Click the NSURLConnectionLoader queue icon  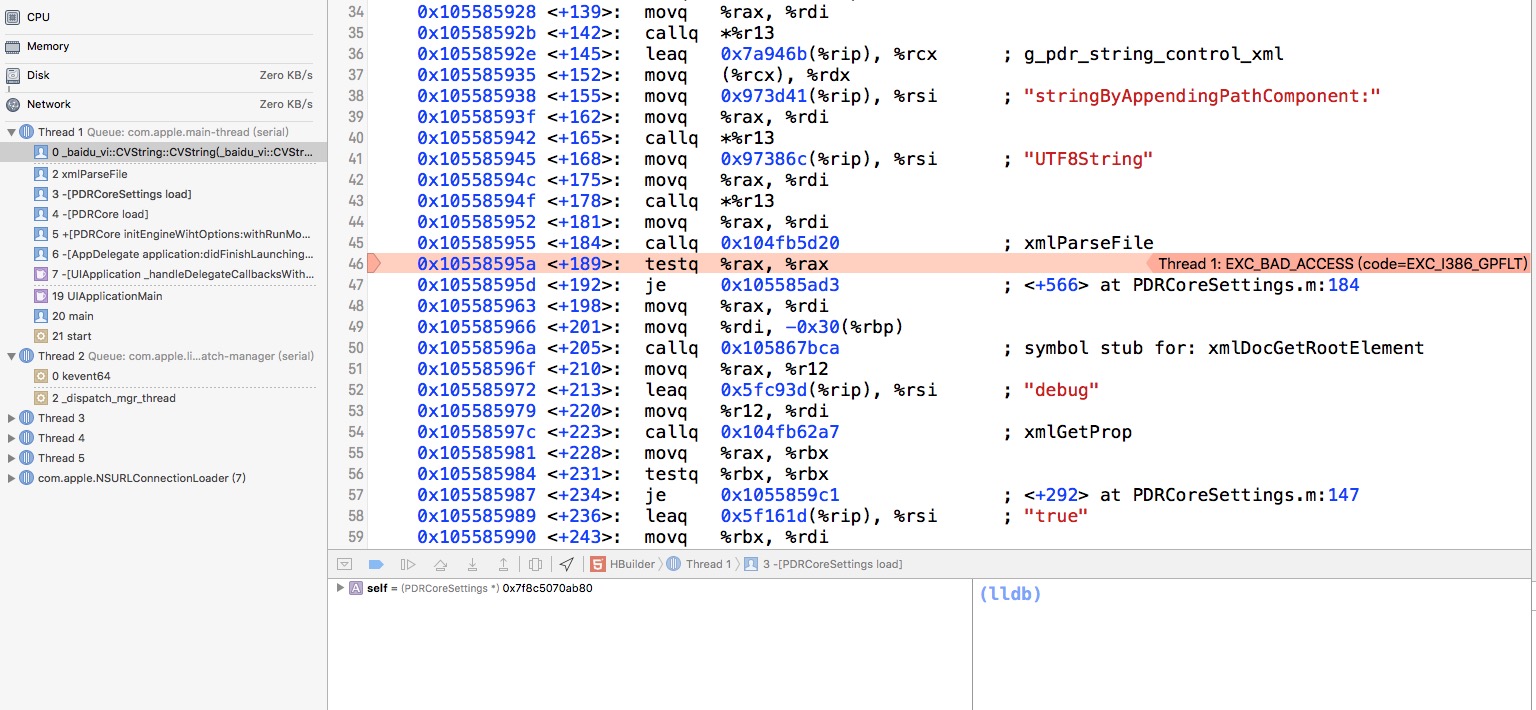point(27,478)
